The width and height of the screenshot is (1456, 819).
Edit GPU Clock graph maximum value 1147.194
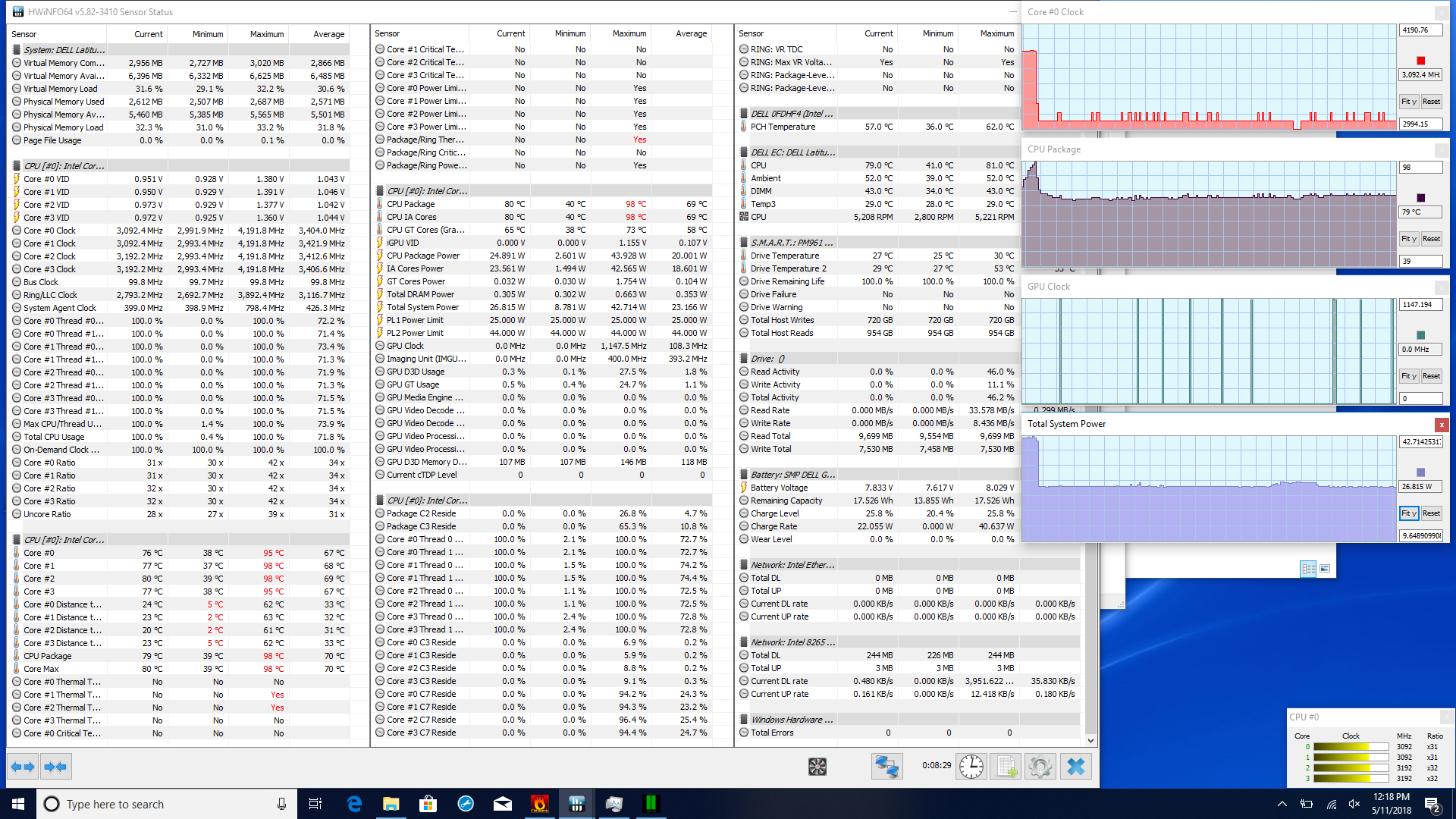[1420, 305]
